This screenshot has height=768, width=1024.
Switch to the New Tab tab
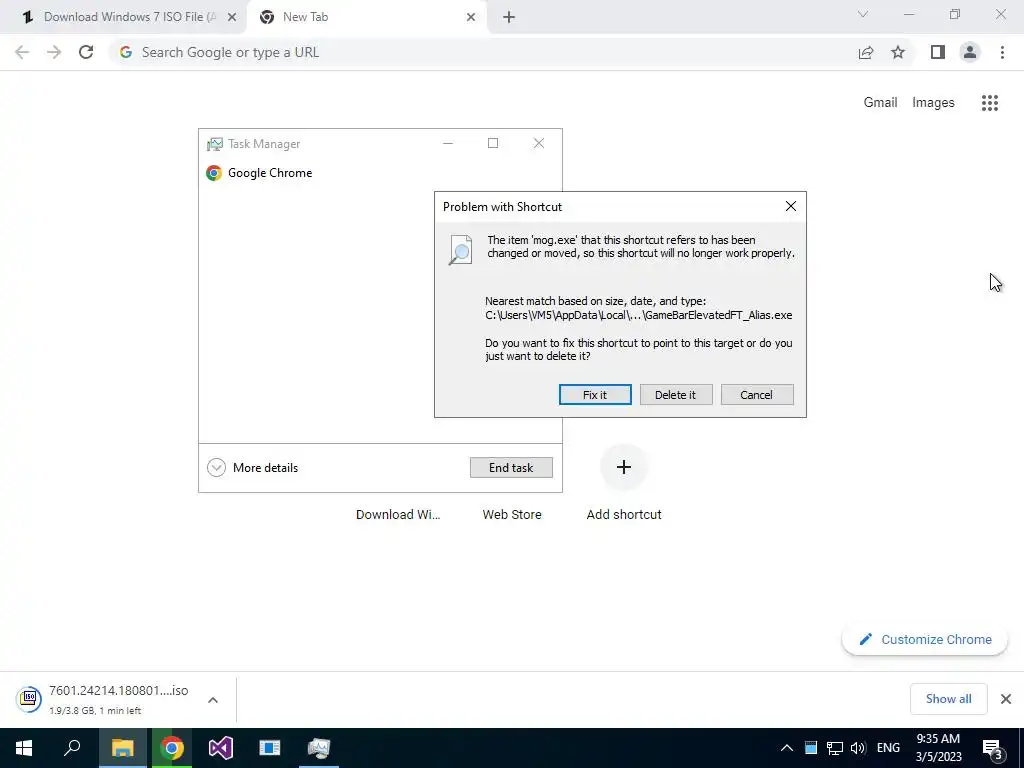tap(366, 17)
